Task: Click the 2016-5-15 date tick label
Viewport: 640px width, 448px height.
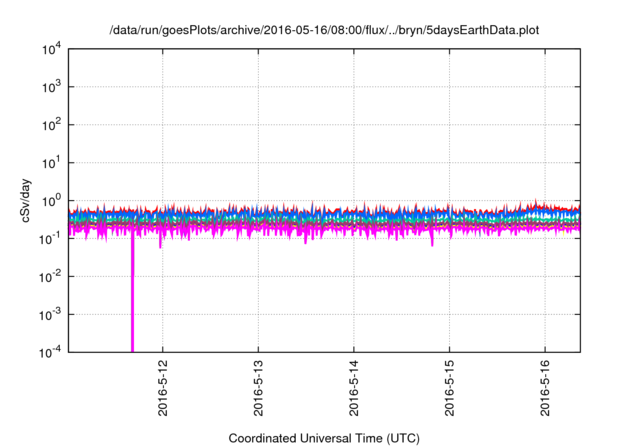Action: [x=449, y=388]
